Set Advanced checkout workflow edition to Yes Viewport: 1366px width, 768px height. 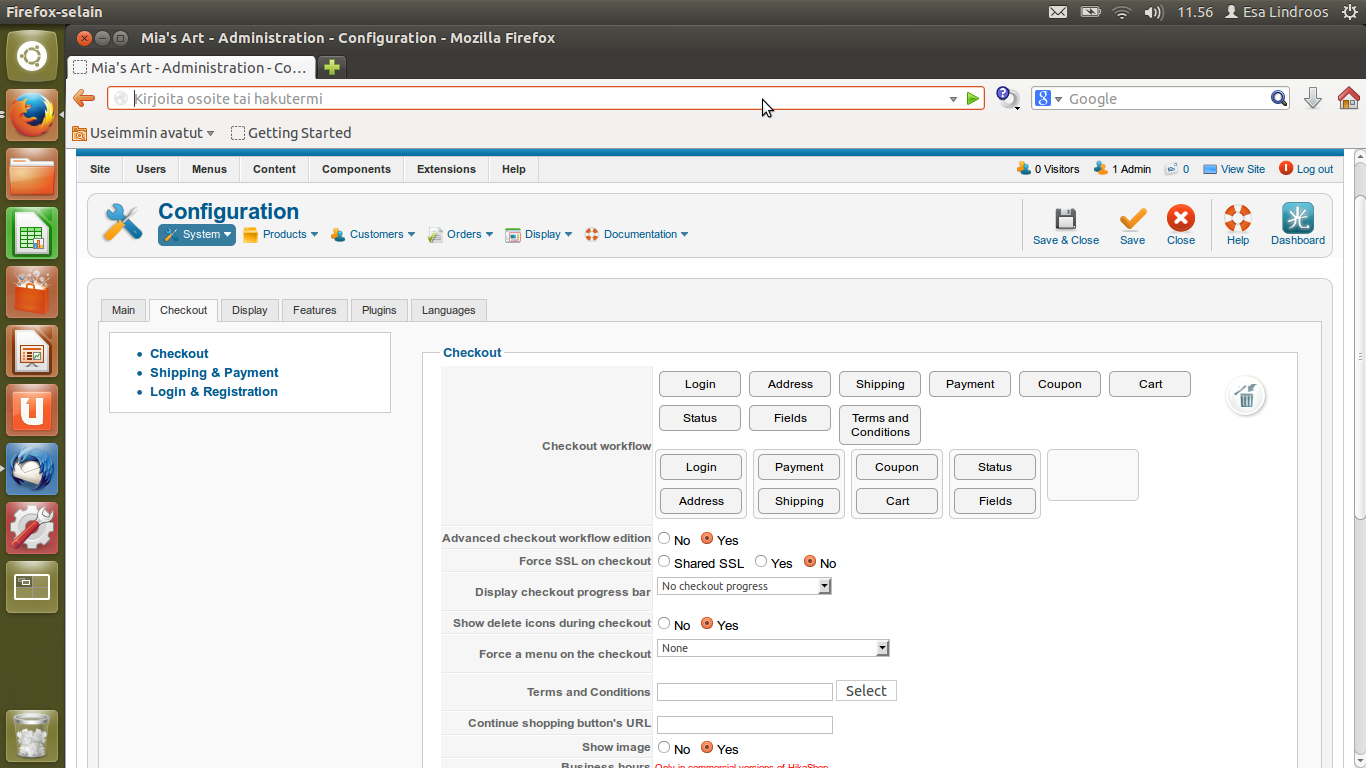tap(707, 538)
